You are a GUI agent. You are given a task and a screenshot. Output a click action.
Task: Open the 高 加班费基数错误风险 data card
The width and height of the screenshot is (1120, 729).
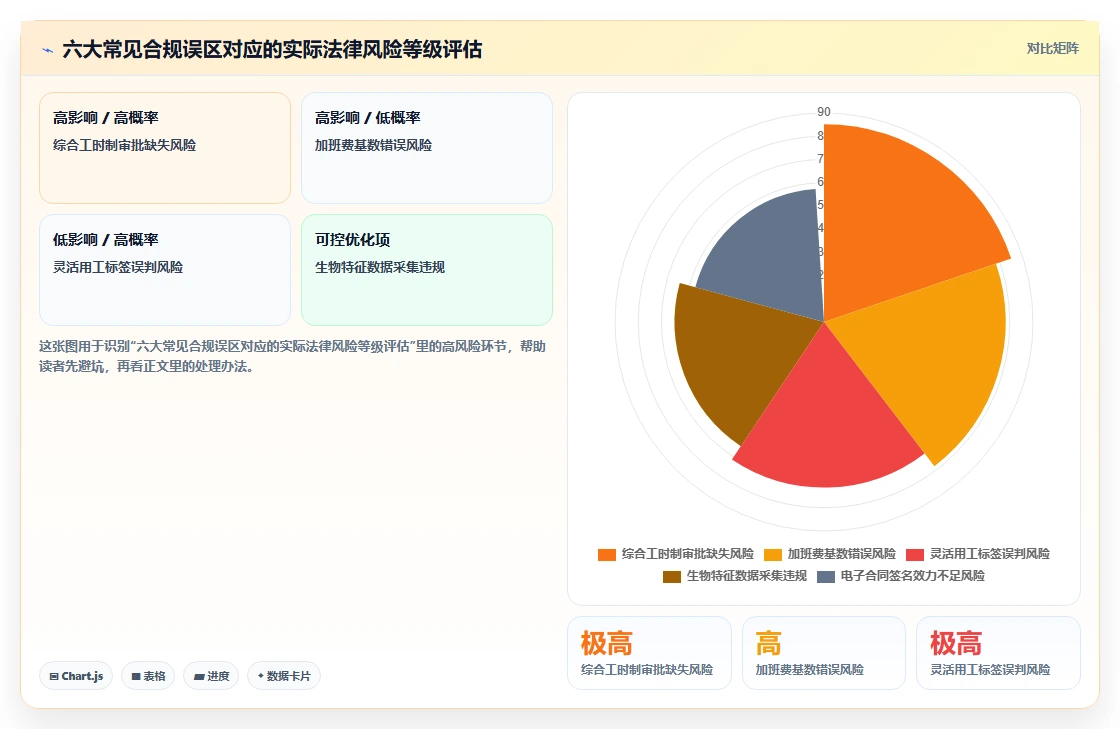pyautogui.click(x=824, y=653)
